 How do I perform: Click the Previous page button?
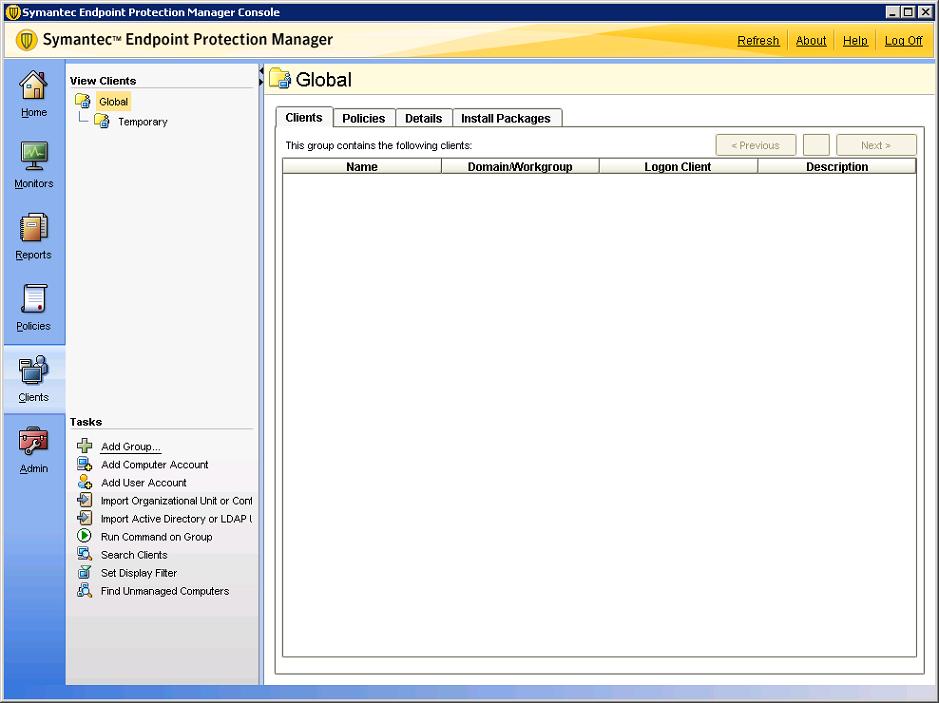756,145
